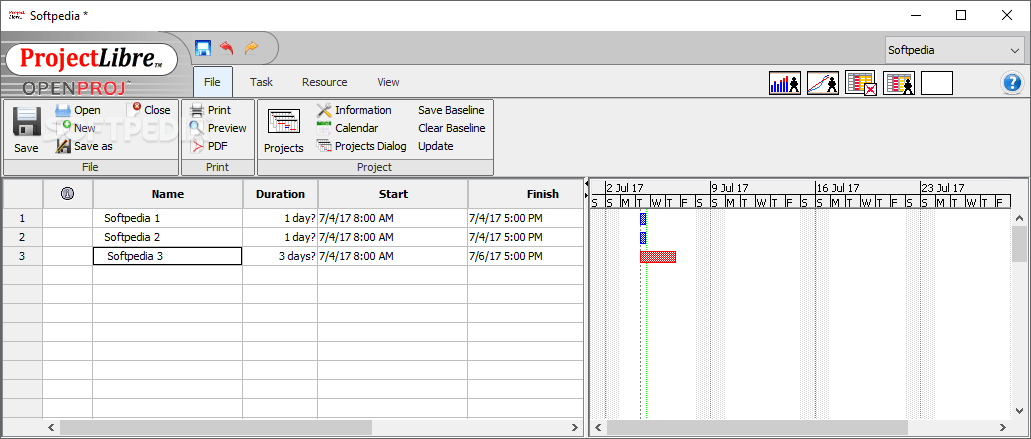Click the task usage table icon

(x=899, y=83)
